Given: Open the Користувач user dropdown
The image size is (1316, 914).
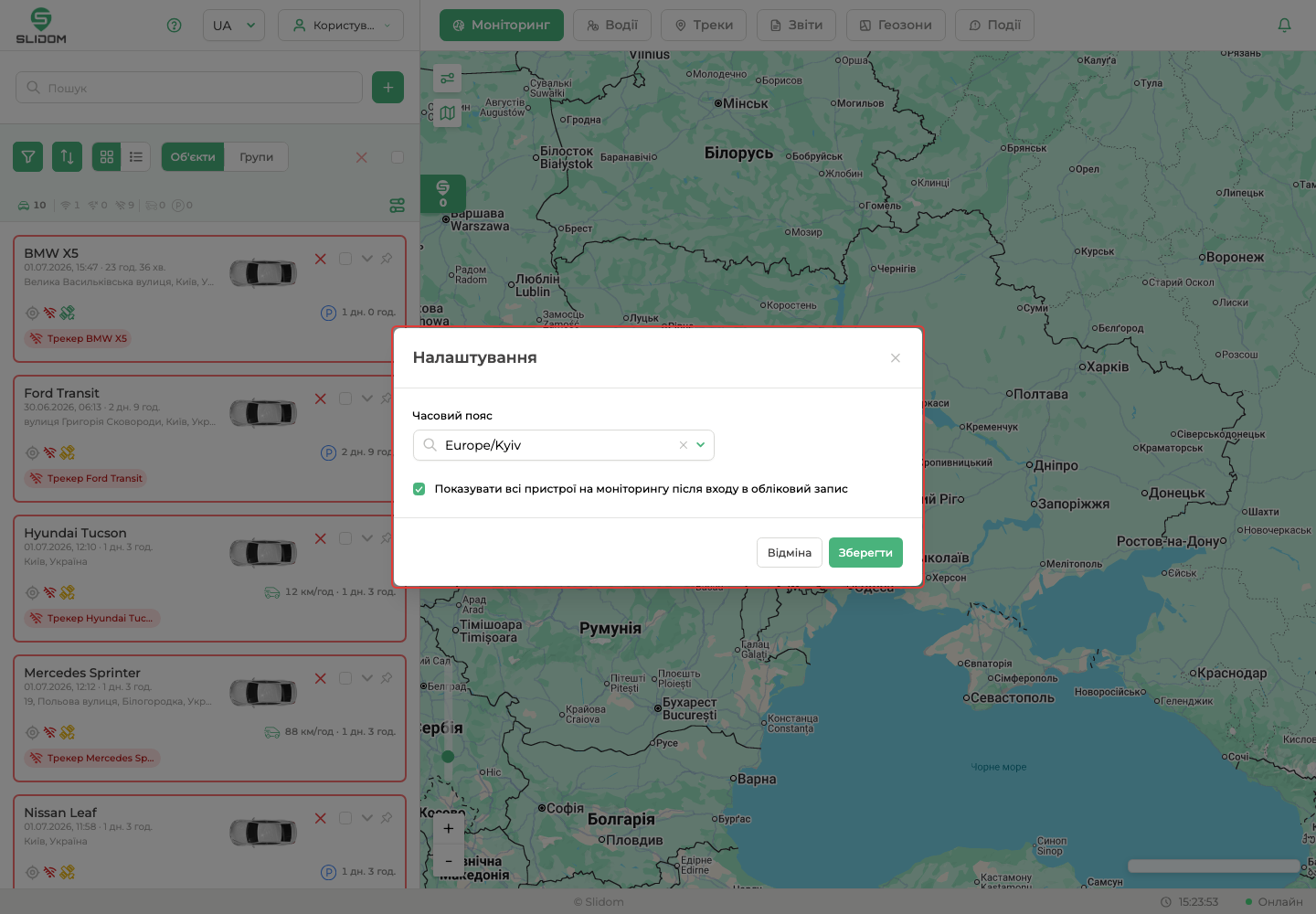Looking at the screenshot, I should (341, 26).
